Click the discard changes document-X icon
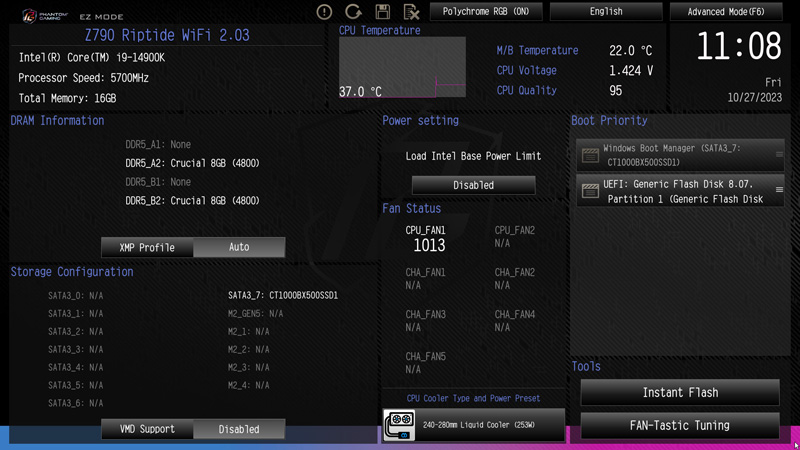Viewport: 800px width, 450px height. point(411,12)
